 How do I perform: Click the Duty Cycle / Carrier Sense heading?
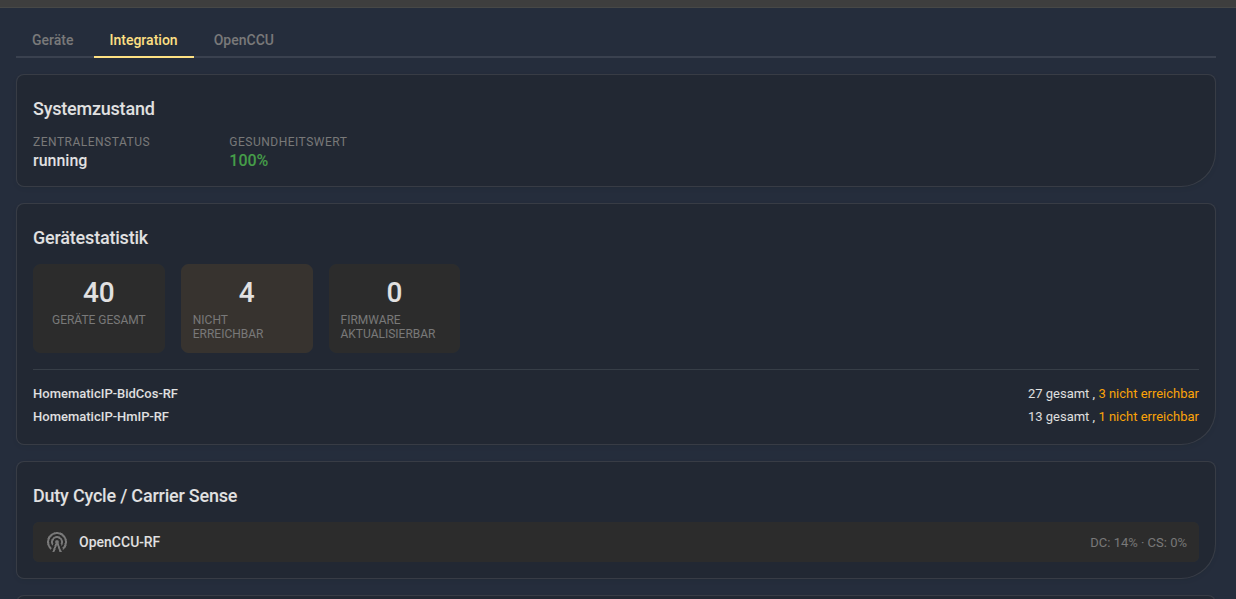coord(135,496)
